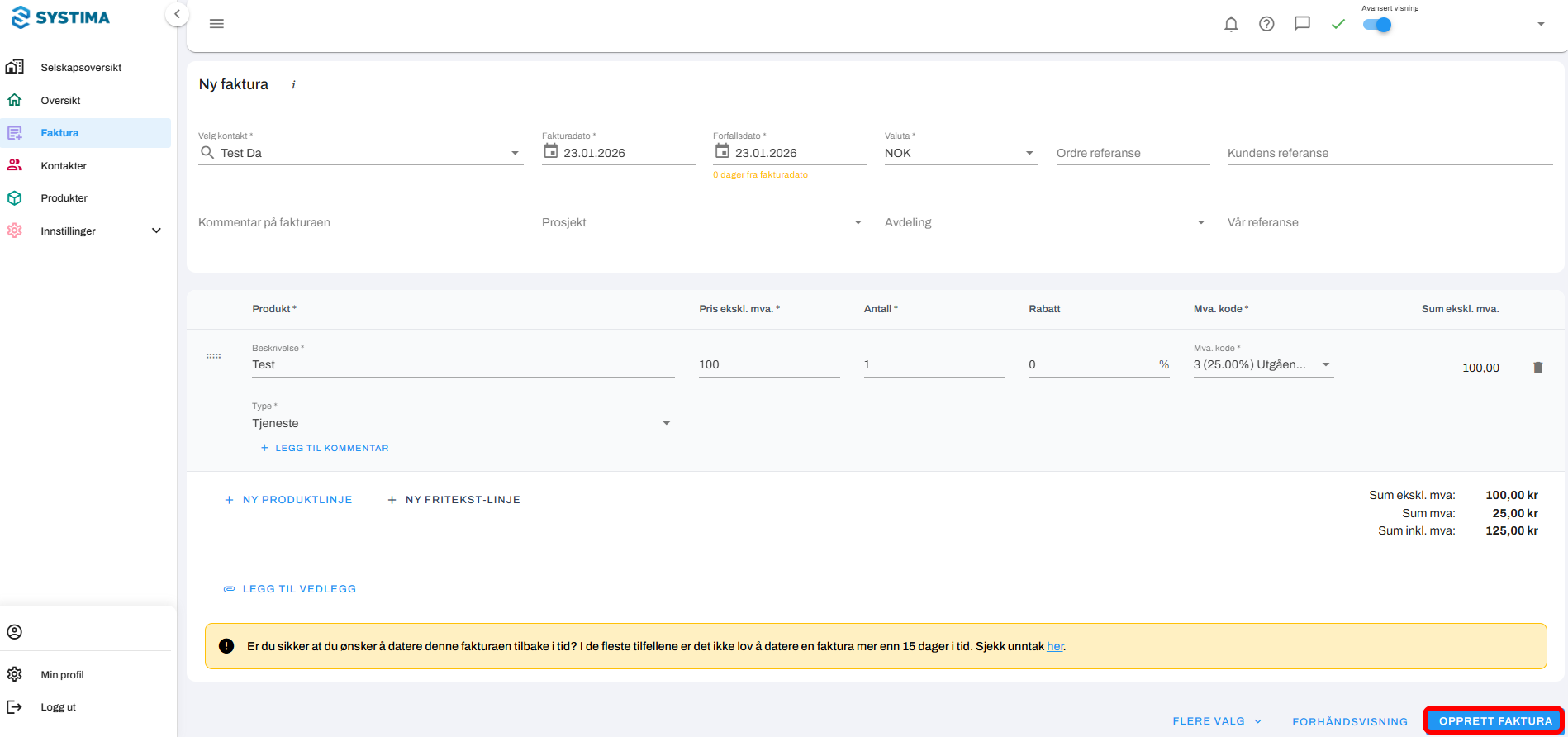1568x737 pixels.
Task: Open the Valuta NOK dropdown
Action: point(1029,153)
